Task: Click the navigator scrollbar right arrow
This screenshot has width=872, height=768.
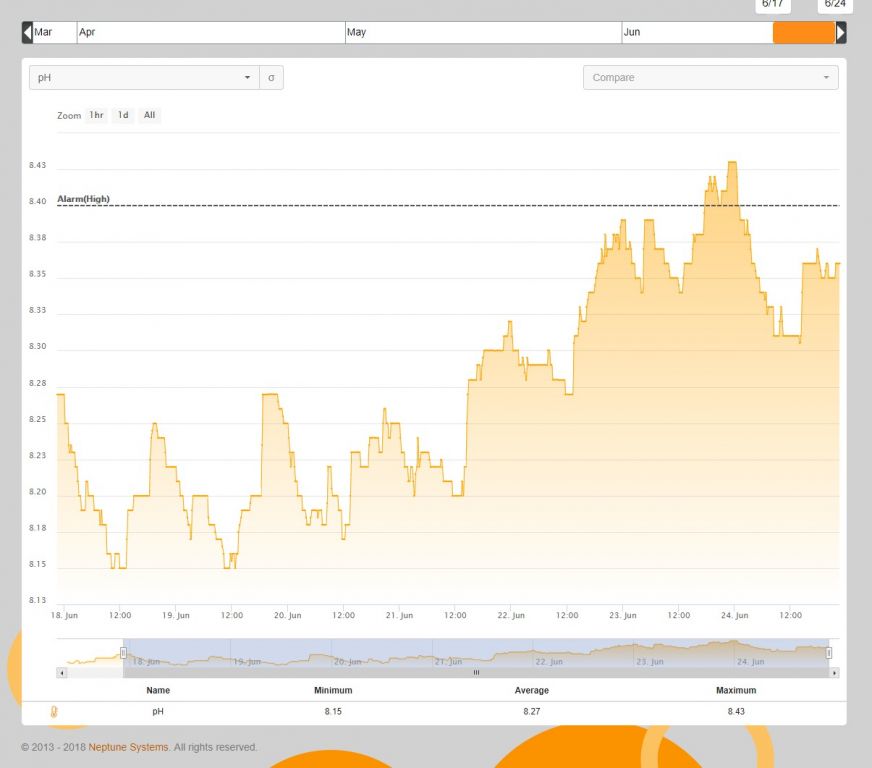Action: pyautogui.click(x=834, y=673)
